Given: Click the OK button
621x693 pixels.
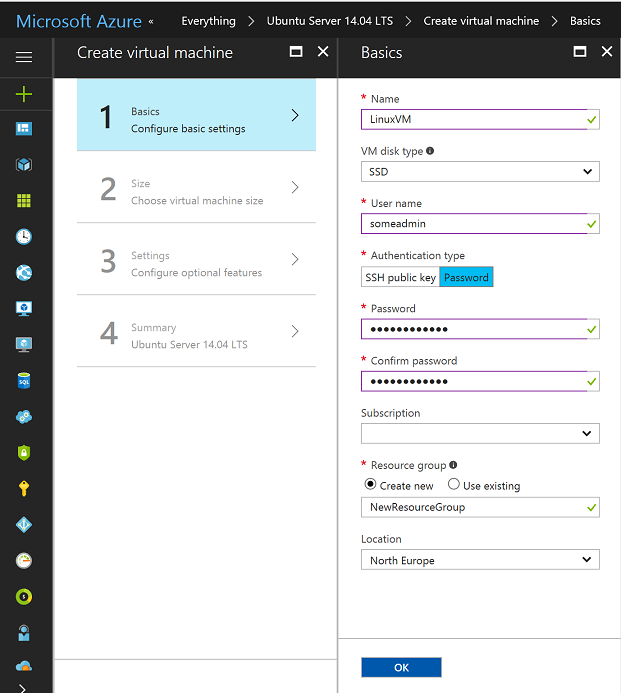Looking at the screenshot, I should click(x=401, y=667).
